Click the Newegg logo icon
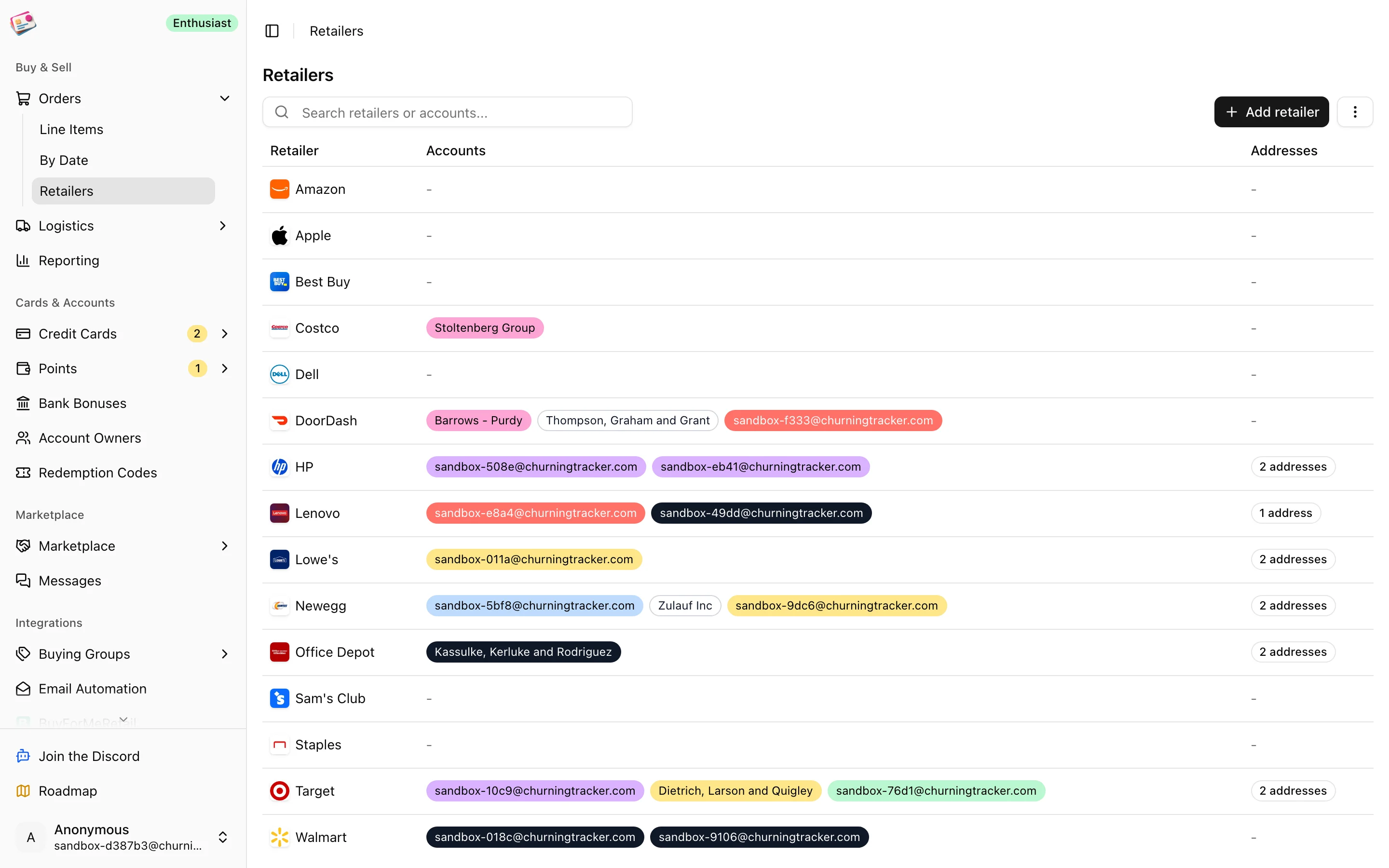 click(x=280, y=606)
